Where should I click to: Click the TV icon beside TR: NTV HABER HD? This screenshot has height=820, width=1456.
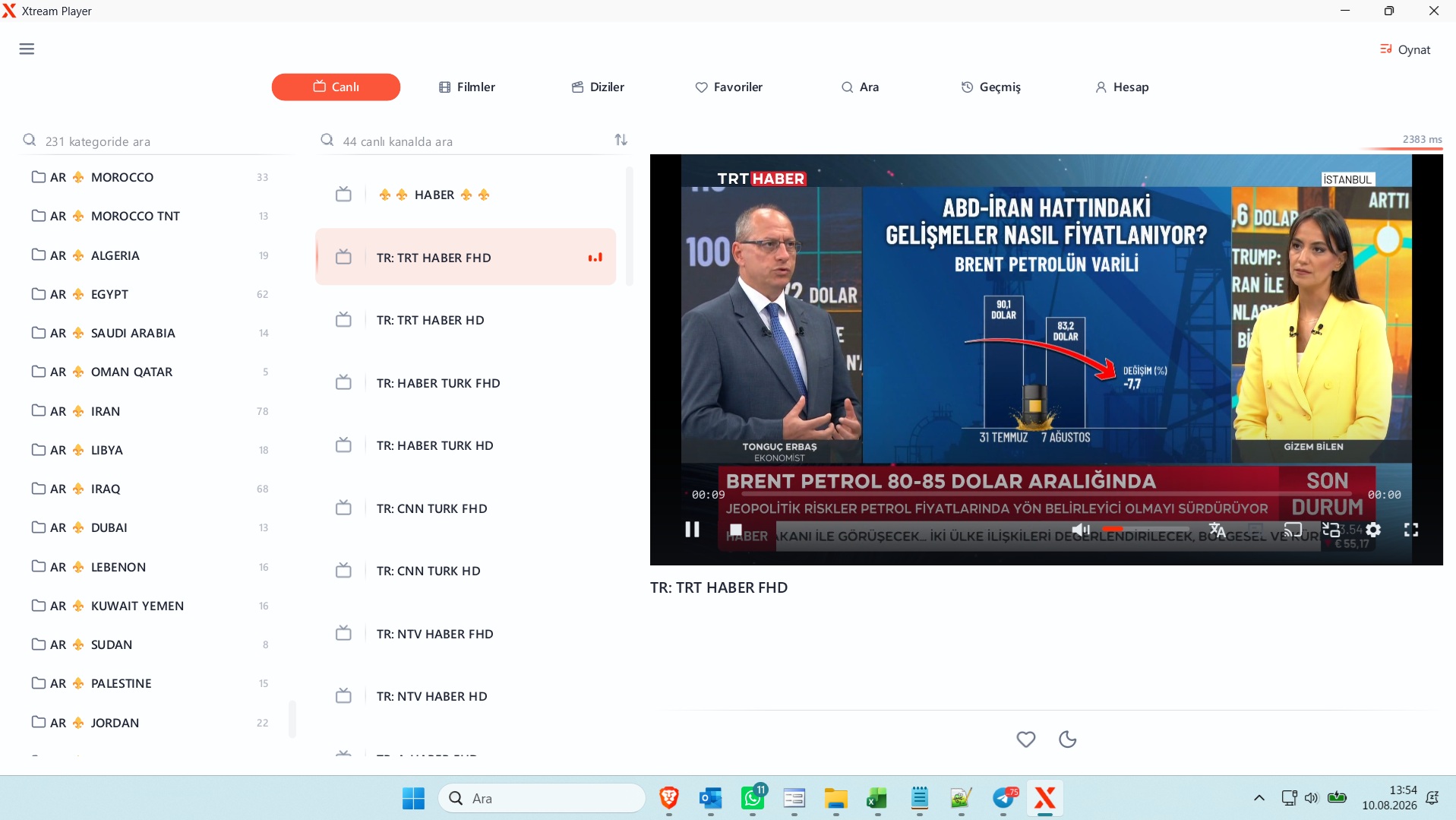[343, 695]
